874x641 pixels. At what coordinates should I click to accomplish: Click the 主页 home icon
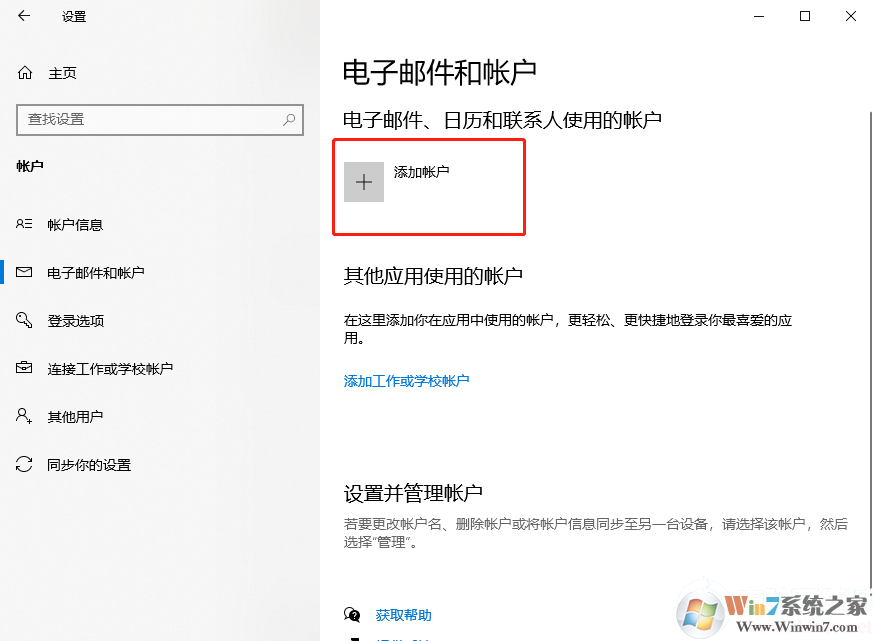(22, 72)
